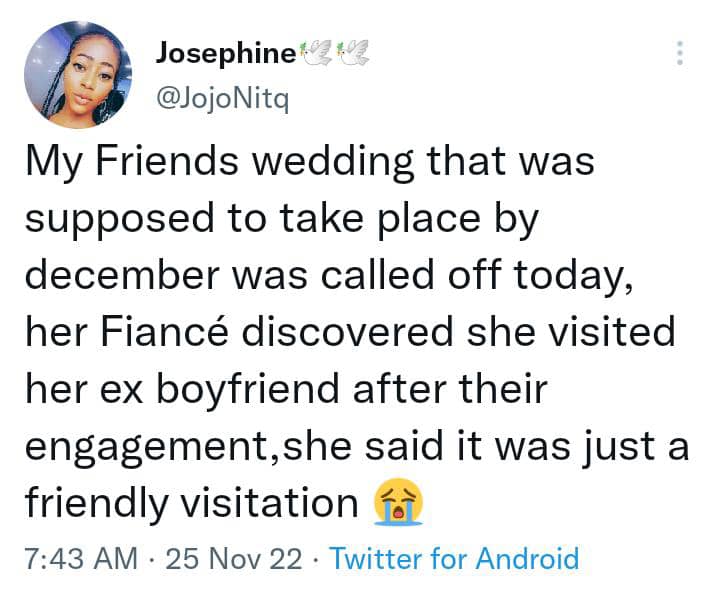
Task: Click the 25 Nov 22 date
Action: coord(234,559)
